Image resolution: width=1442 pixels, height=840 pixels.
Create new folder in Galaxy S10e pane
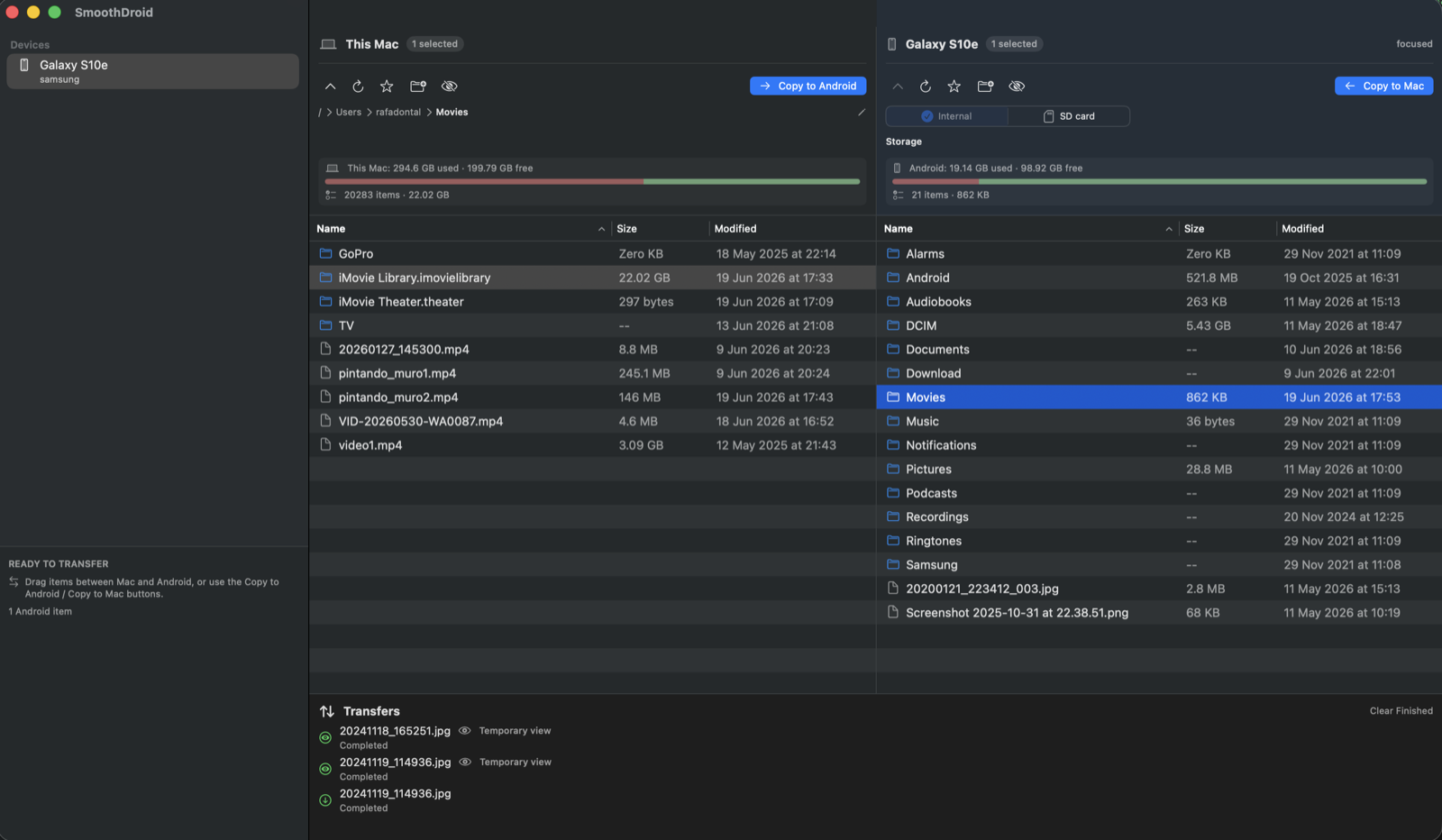[986, 87]
